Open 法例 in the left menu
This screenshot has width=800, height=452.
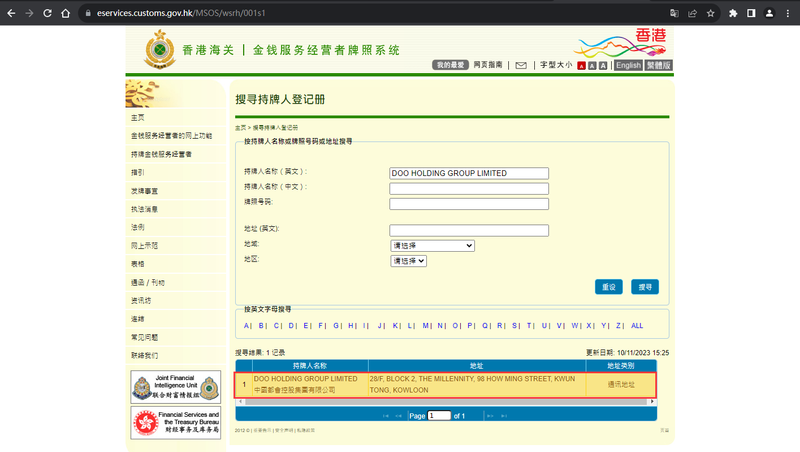138,228
